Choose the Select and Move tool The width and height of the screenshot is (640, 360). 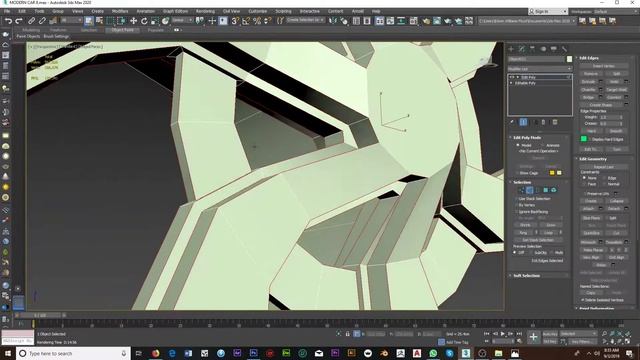133,21
